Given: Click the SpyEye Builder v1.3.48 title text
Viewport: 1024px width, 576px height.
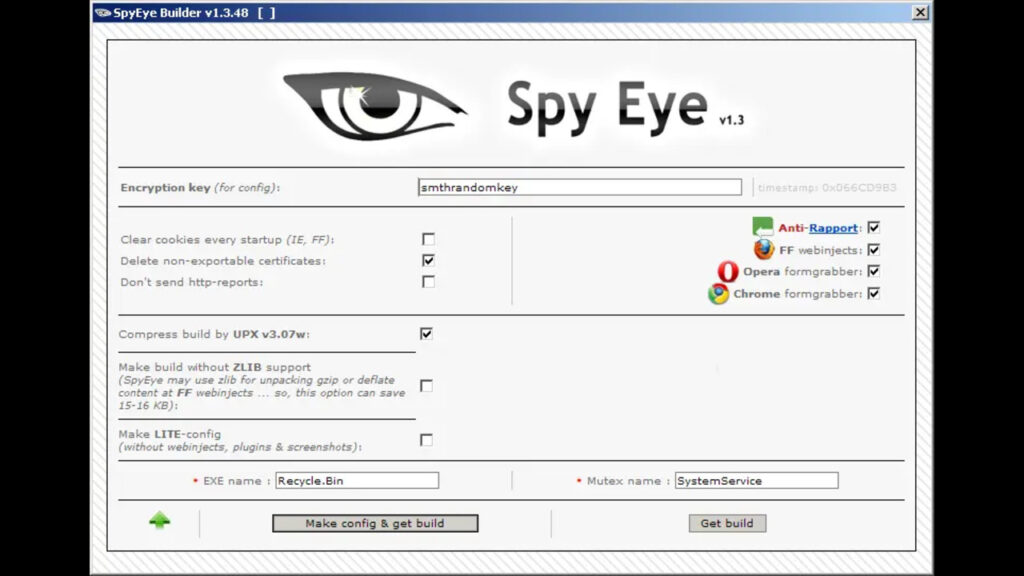Looking at the screenshot, I should pyautogui.click(x=180, y=12).
